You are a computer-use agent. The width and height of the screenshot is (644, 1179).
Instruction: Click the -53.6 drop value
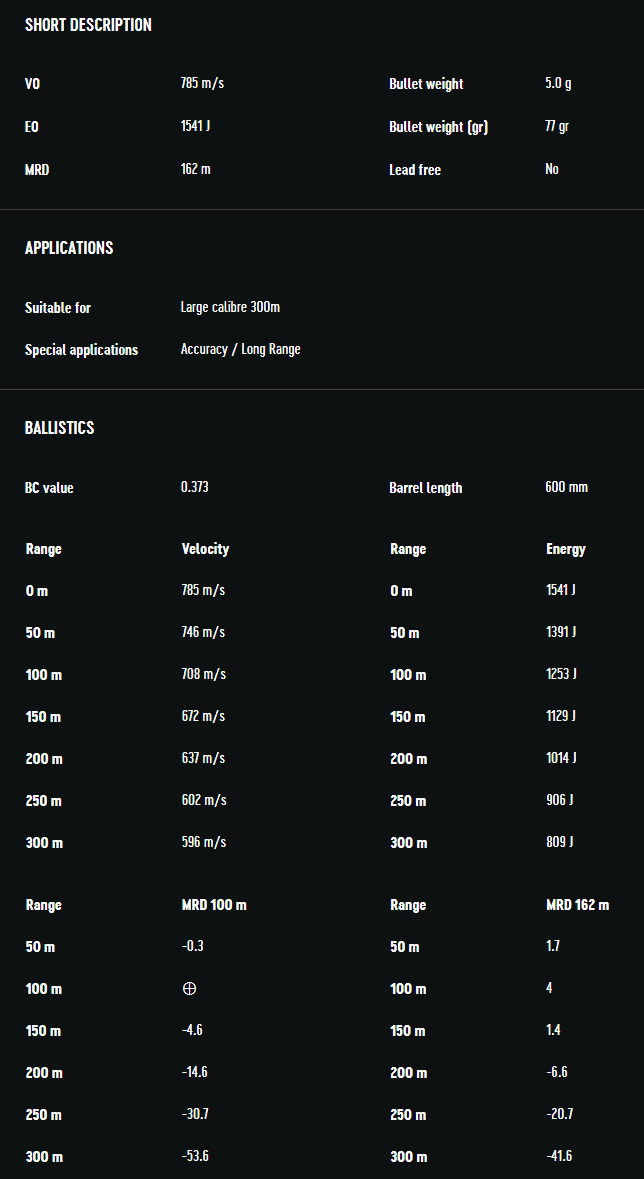pyautogui.click(x=195, y=1156)
